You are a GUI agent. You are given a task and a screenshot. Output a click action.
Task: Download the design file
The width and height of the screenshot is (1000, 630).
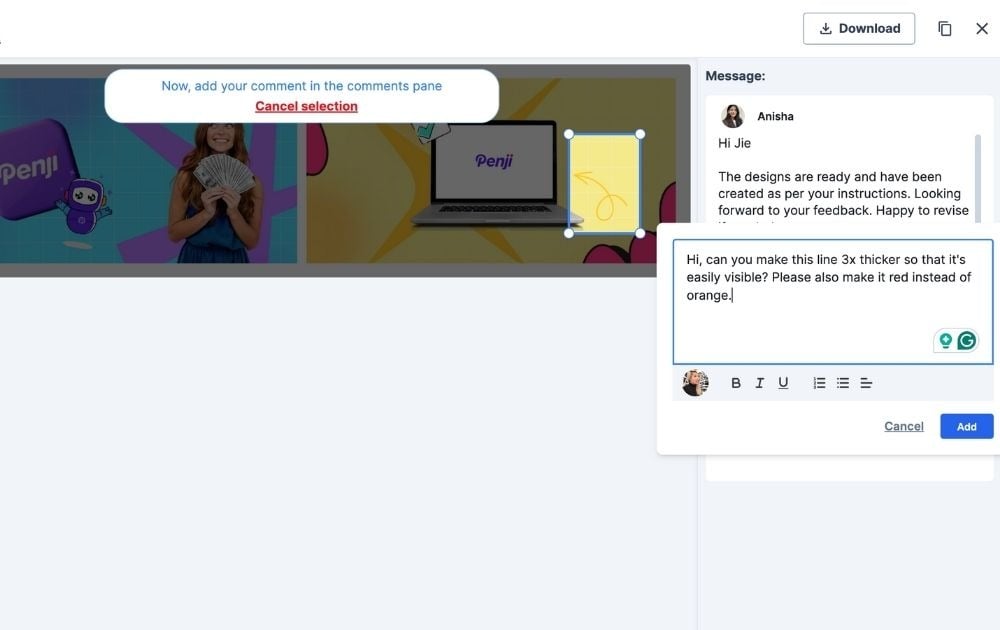coord(859,29)
